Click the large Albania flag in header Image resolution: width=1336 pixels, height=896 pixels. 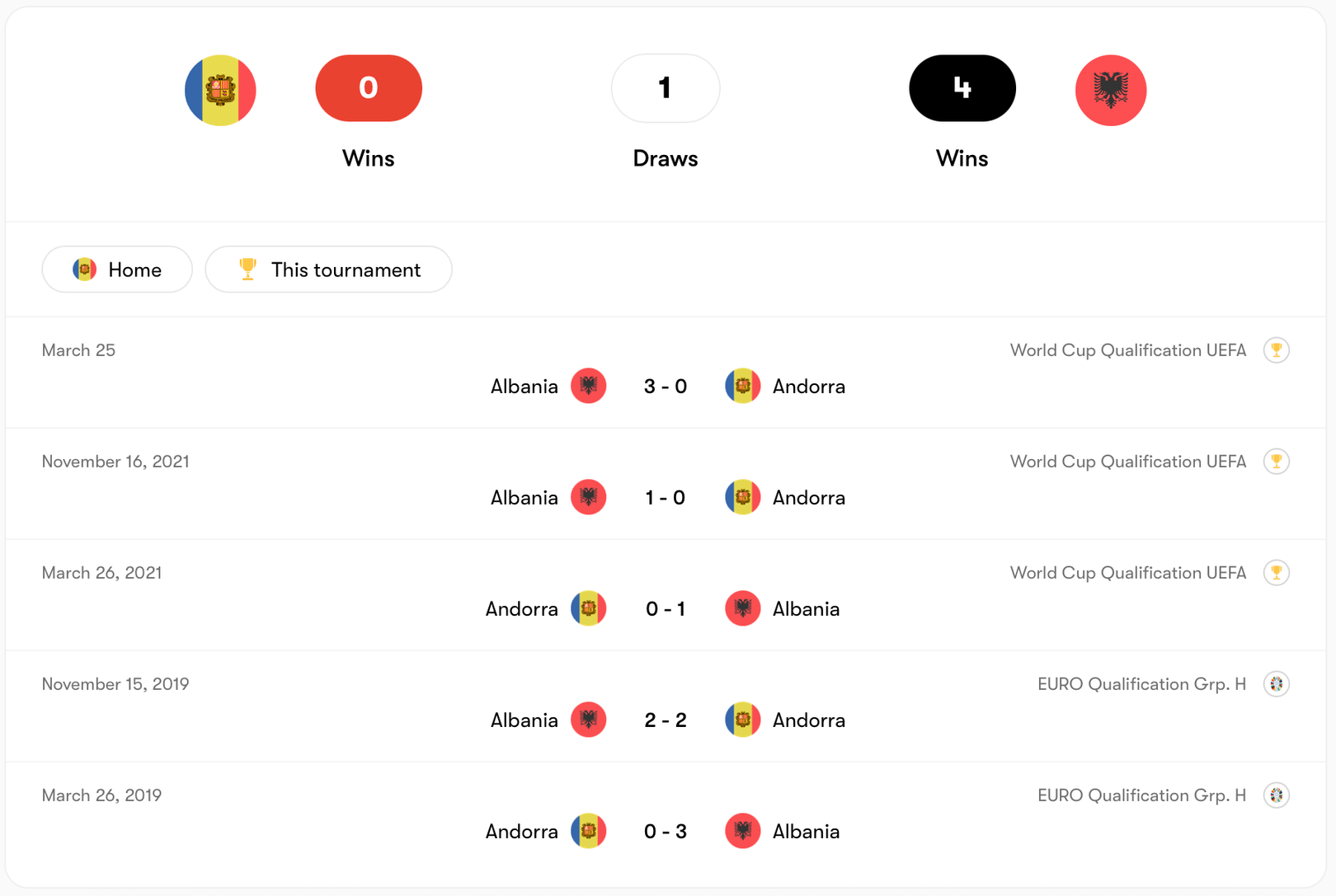[x=1110, y=90]
